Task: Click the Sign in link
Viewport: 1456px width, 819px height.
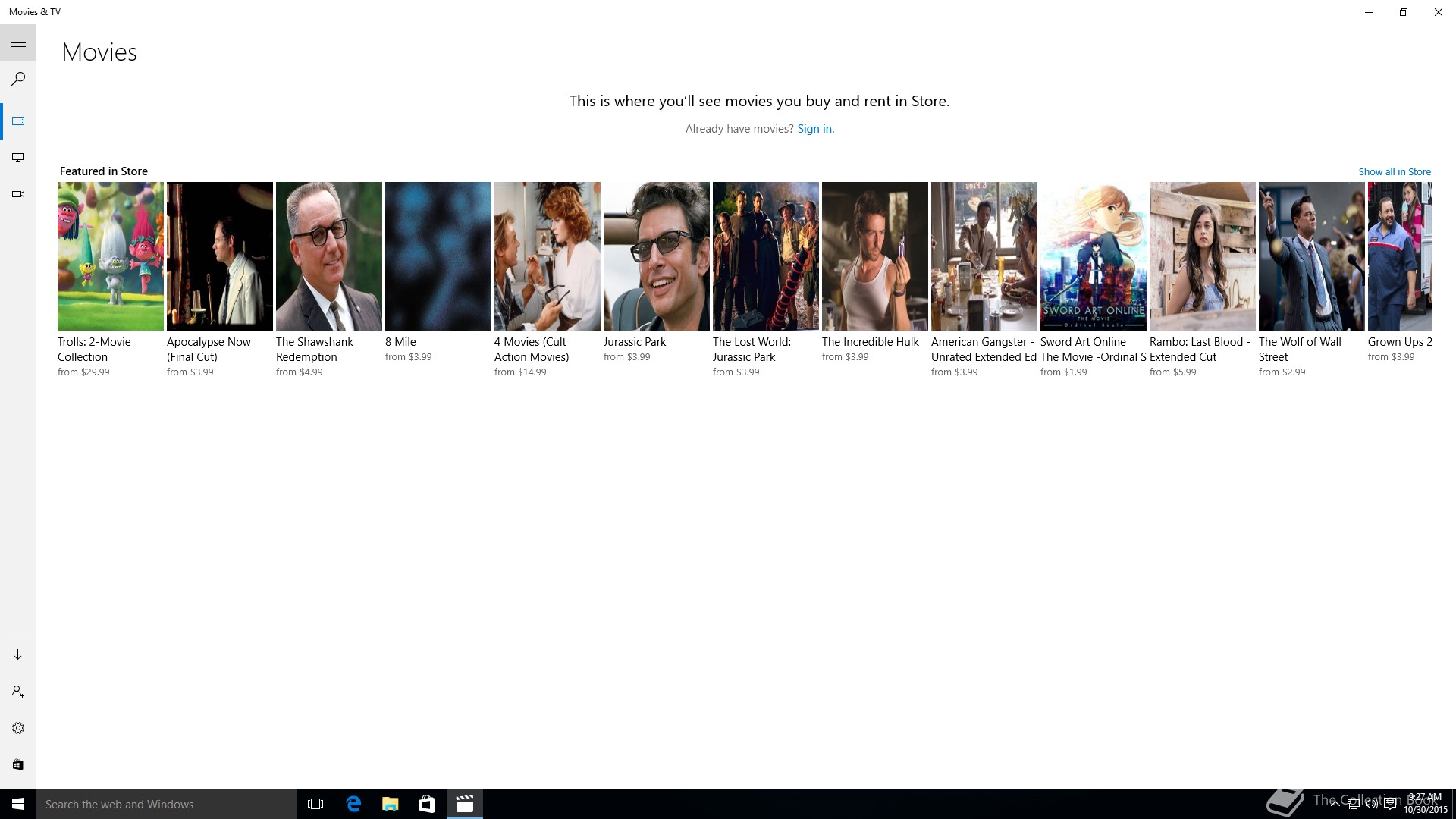Action: [x=814, y=129]
